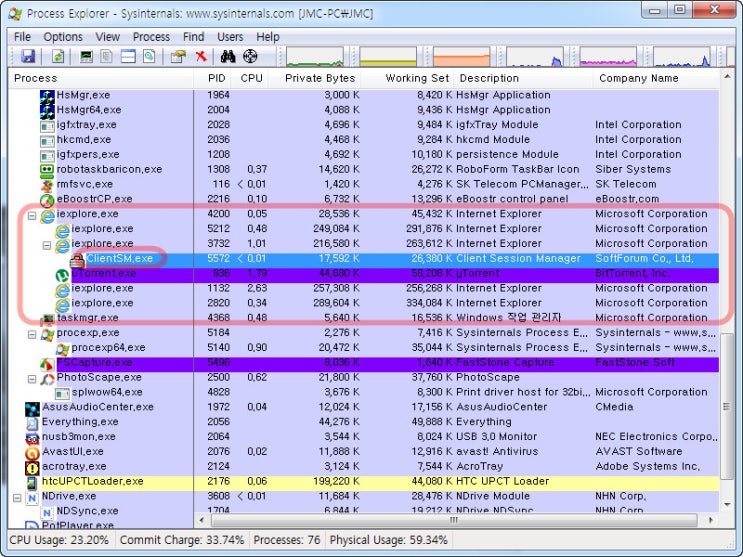Click the vertical scrollbar down arrow
The width and height of the screenshot is (743, 557).
727,506
